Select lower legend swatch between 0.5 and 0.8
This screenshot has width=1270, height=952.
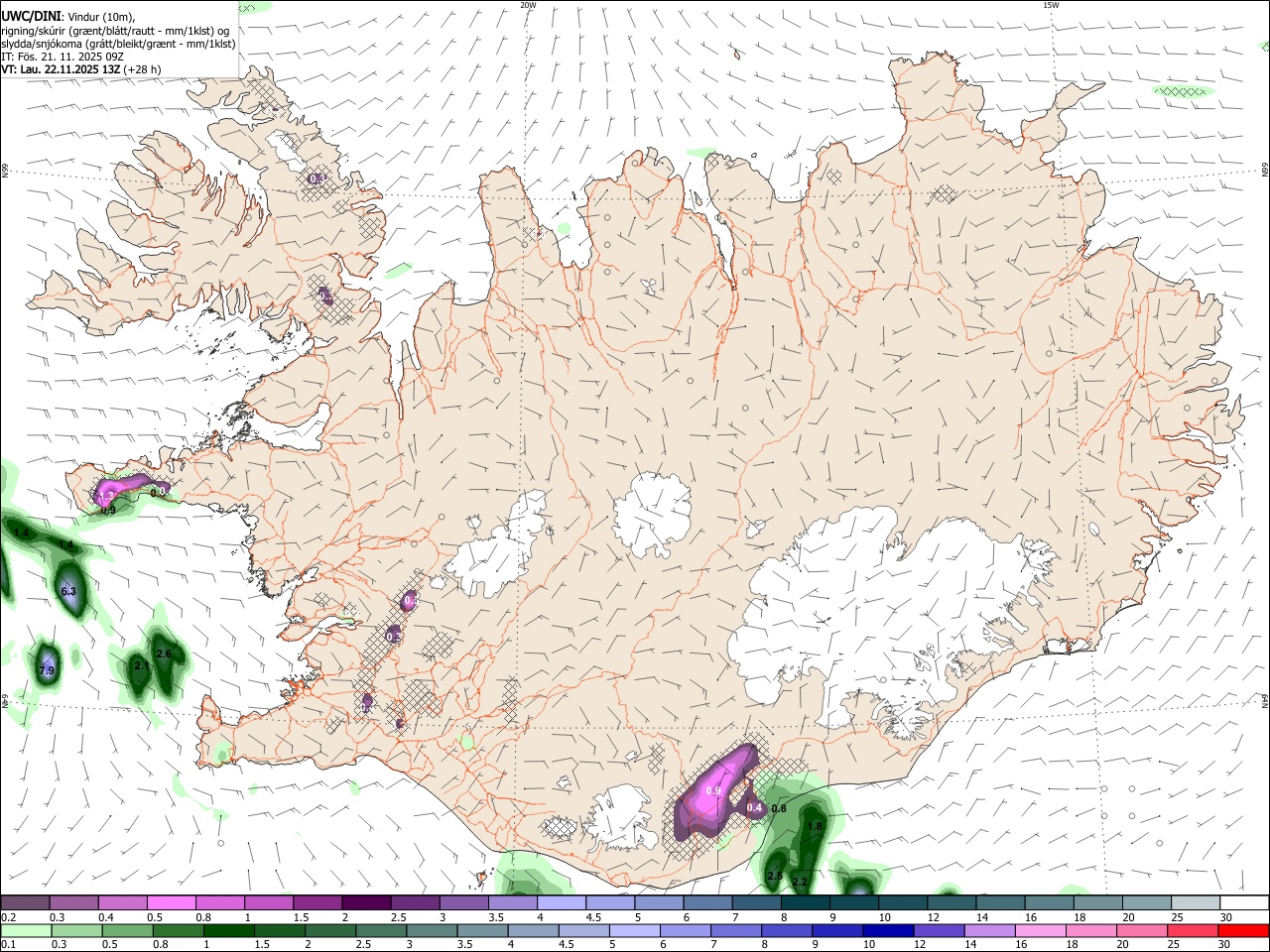click(127, 930)
